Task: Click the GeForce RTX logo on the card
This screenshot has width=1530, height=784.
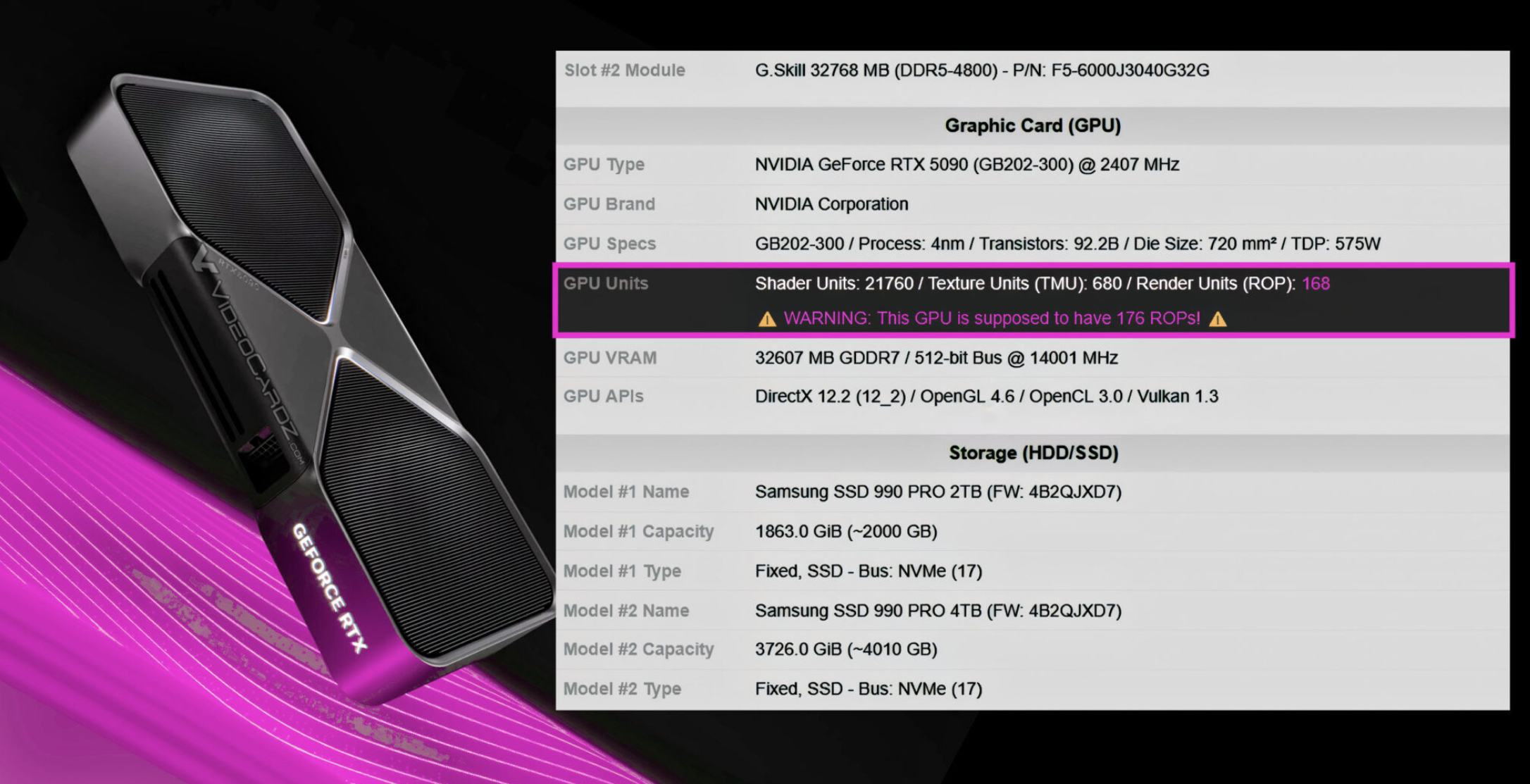Action: (x=330, y=588)
